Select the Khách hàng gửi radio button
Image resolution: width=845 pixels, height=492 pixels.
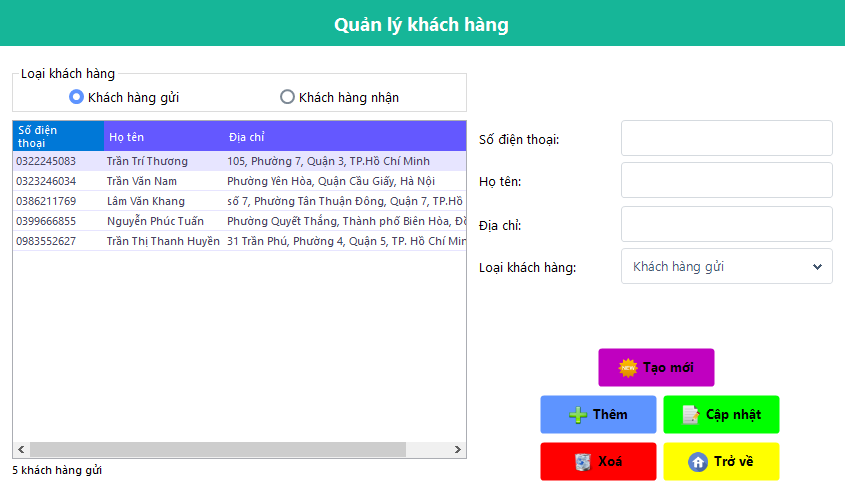click(x=76, y=97)
